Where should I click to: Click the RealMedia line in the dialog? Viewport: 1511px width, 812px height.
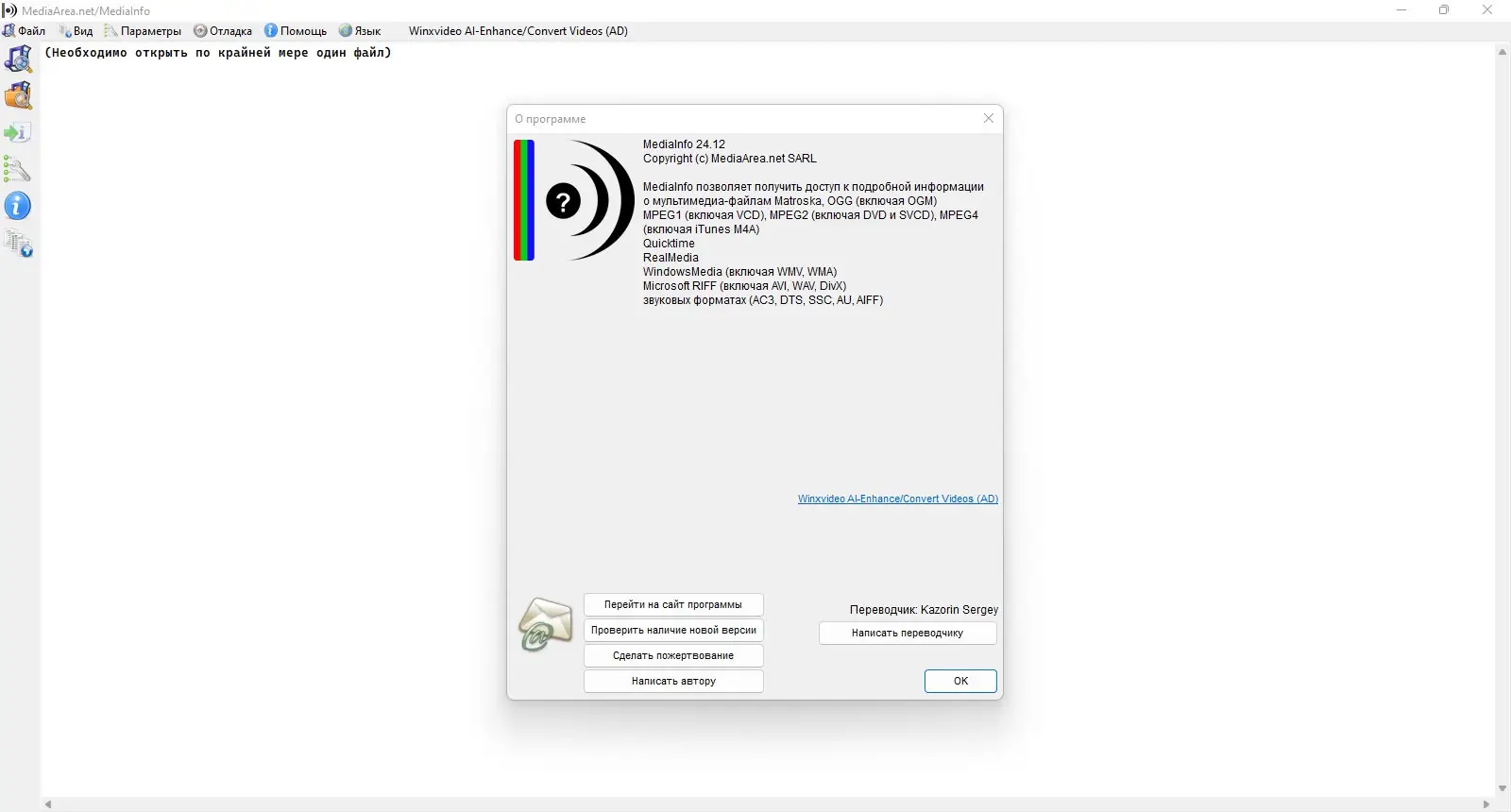[671, 258]
